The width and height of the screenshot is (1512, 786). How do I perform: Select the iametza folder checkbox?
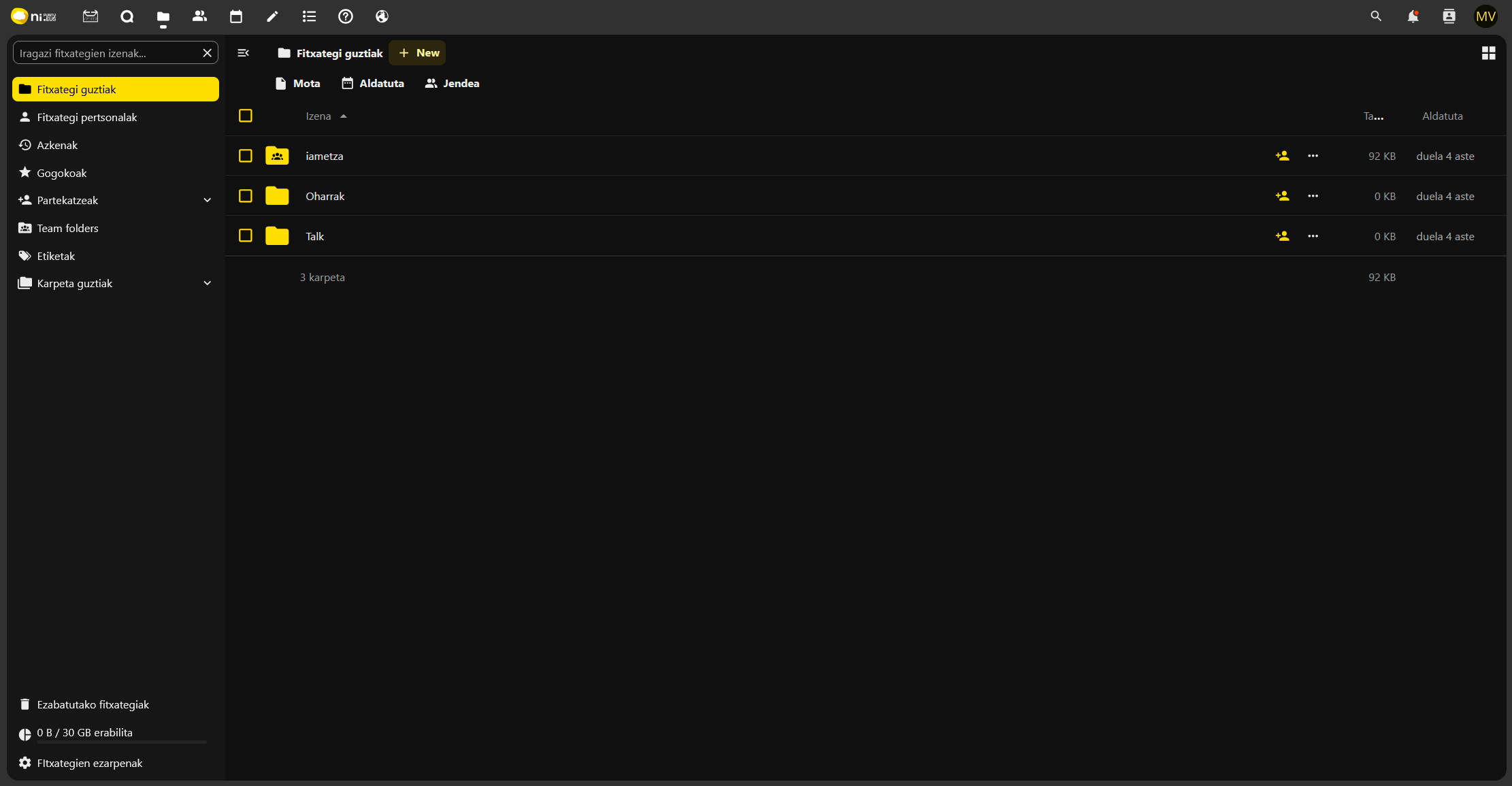pyautogui.click(x=246, y=156)
